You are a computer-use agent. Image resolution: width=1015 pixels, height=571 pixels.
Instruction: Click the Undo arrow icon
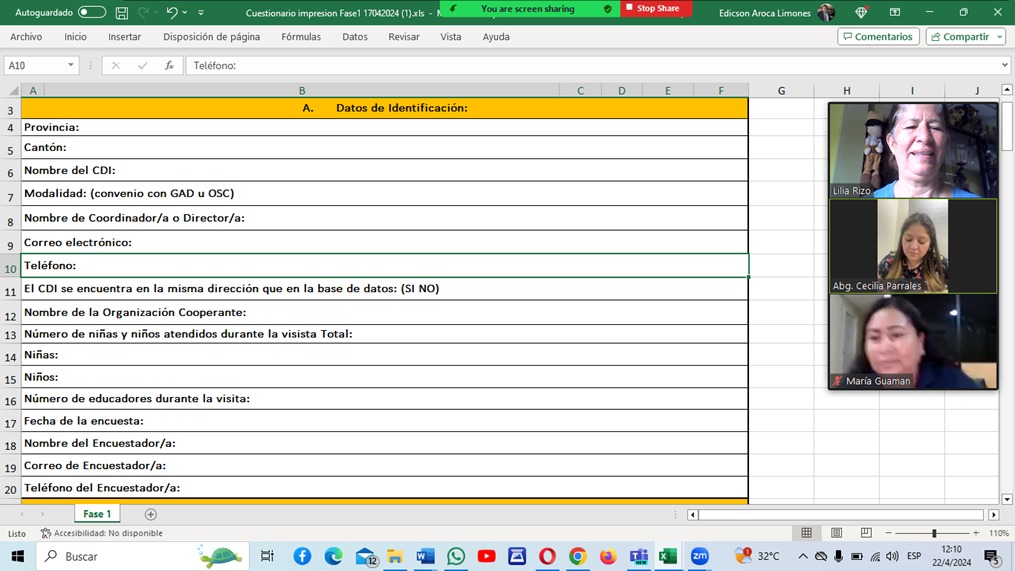[x=171, y=13]
